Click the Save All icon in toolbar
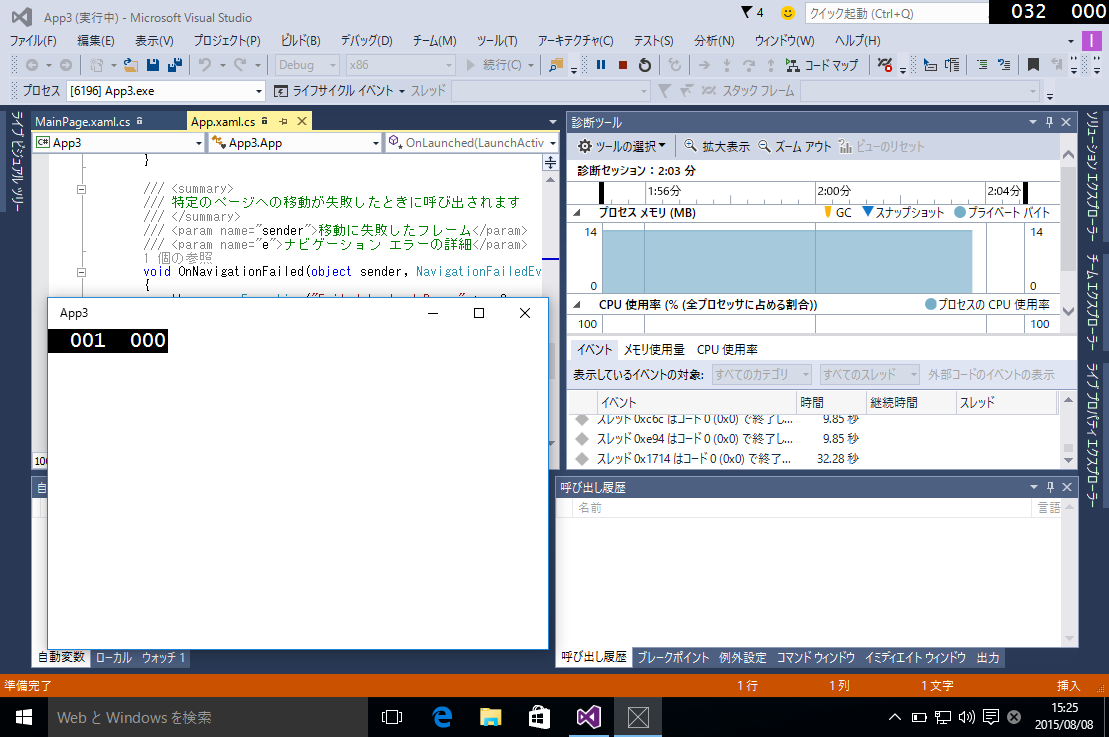The image size is (1109, 737). click(174, 65)
